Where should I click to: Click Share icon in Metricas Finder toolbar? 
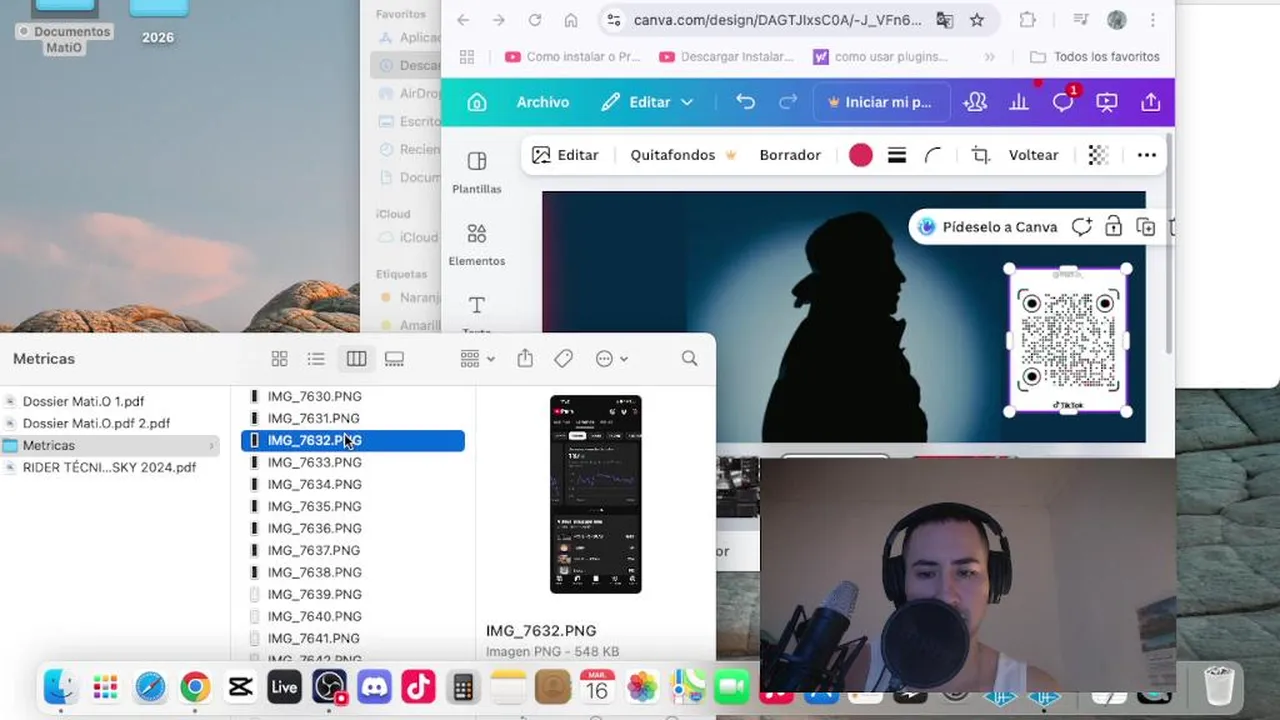click(525, 358)
